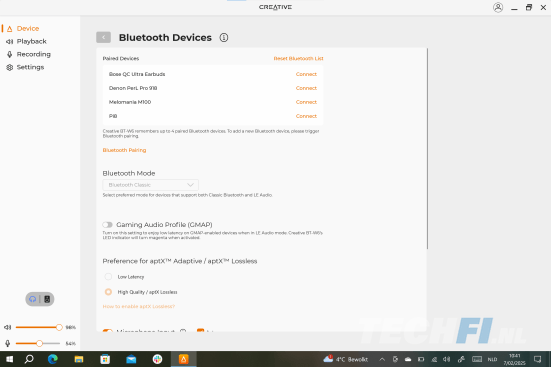Switch output to headphones mode icon
The height and width of the screenshot is (367, 551).
(x=33, y=299)
